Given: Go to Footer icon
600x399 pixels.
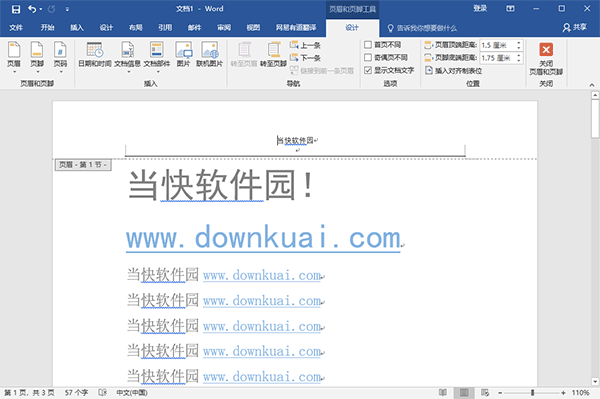Looking at the screenshot, I should (x=273, y=55).
